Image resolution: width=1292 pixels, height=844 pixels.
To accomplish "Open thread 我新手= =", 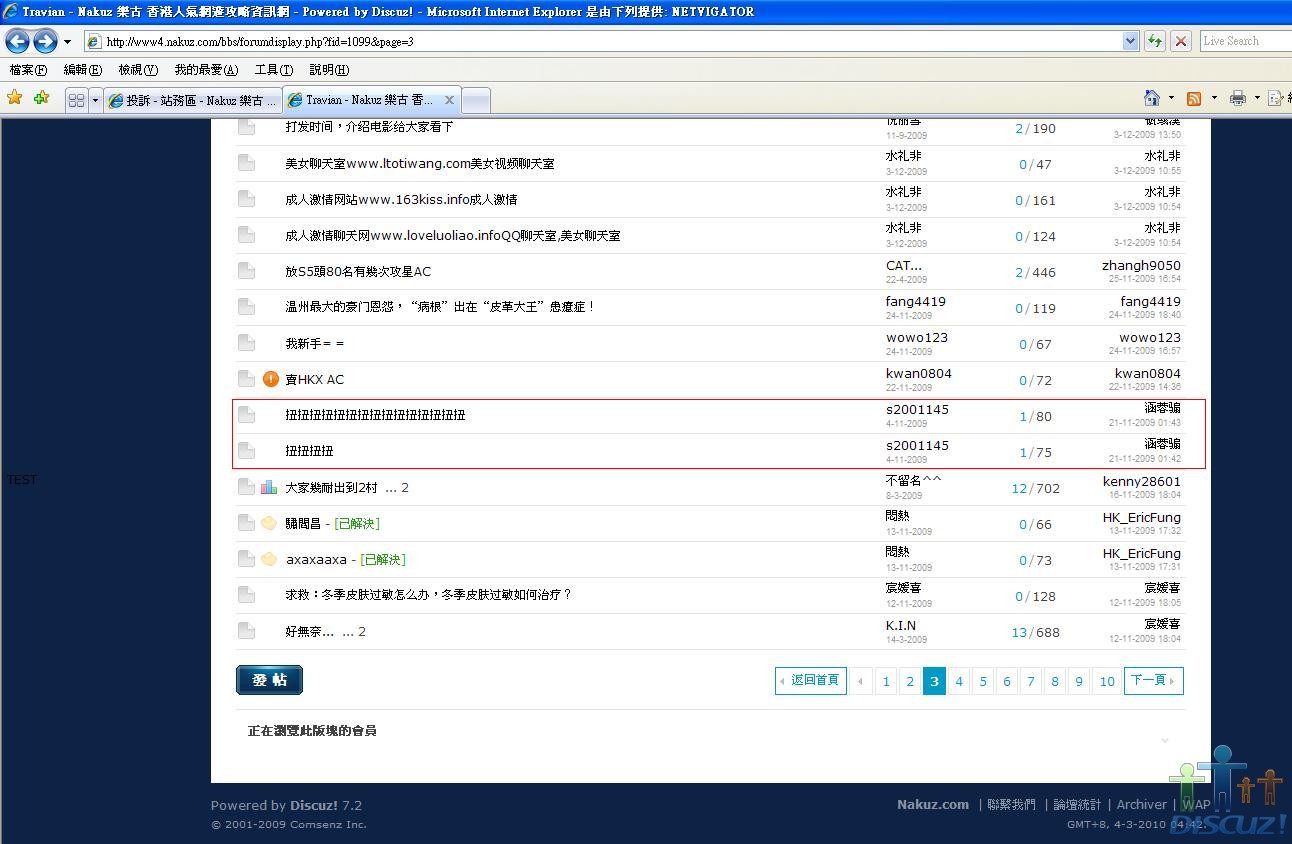I will [x=314, y=343].
